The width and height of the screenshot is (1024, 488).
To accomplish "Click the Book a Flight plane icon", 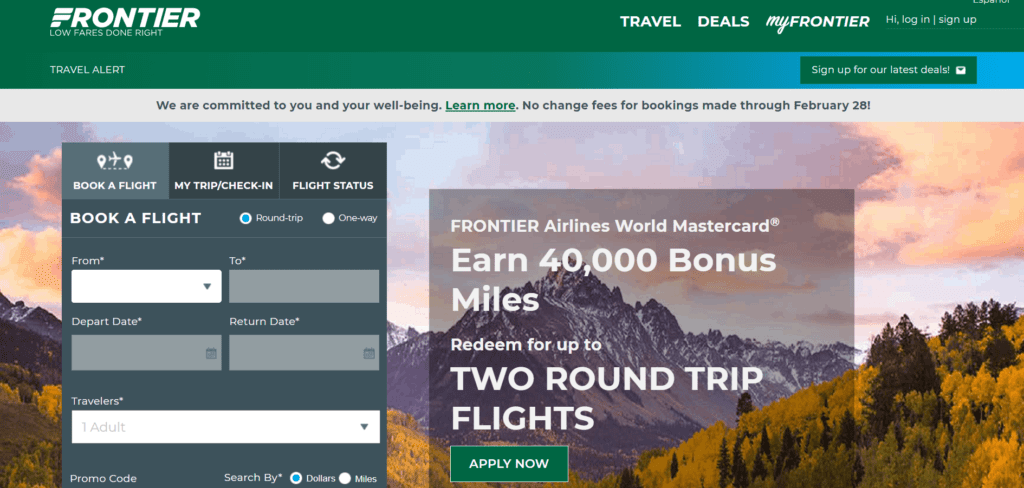I will click(x=114, y=161).
